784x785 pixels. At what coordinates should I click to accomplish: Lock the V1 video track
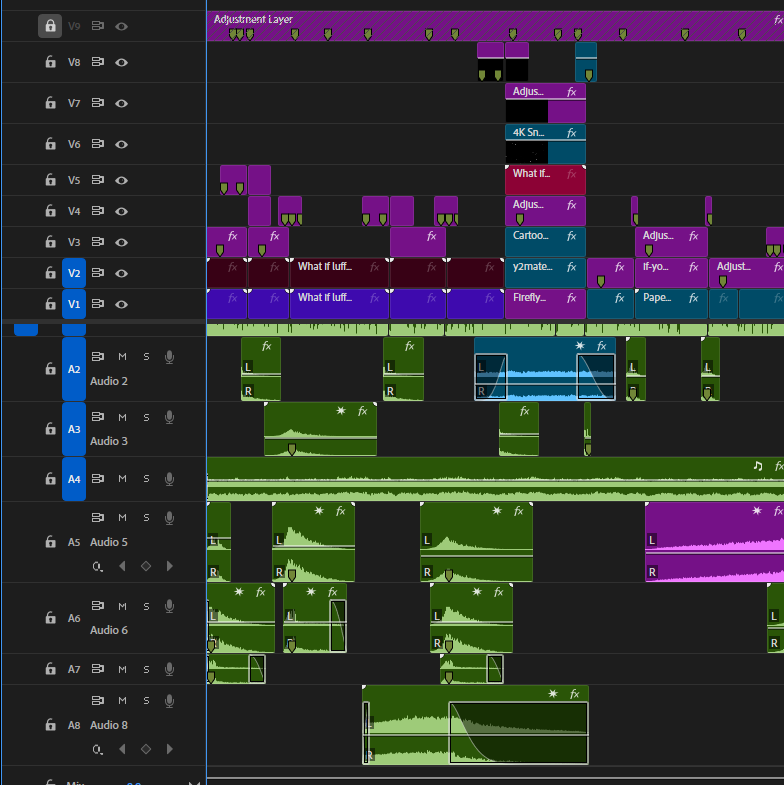point(50,304)
